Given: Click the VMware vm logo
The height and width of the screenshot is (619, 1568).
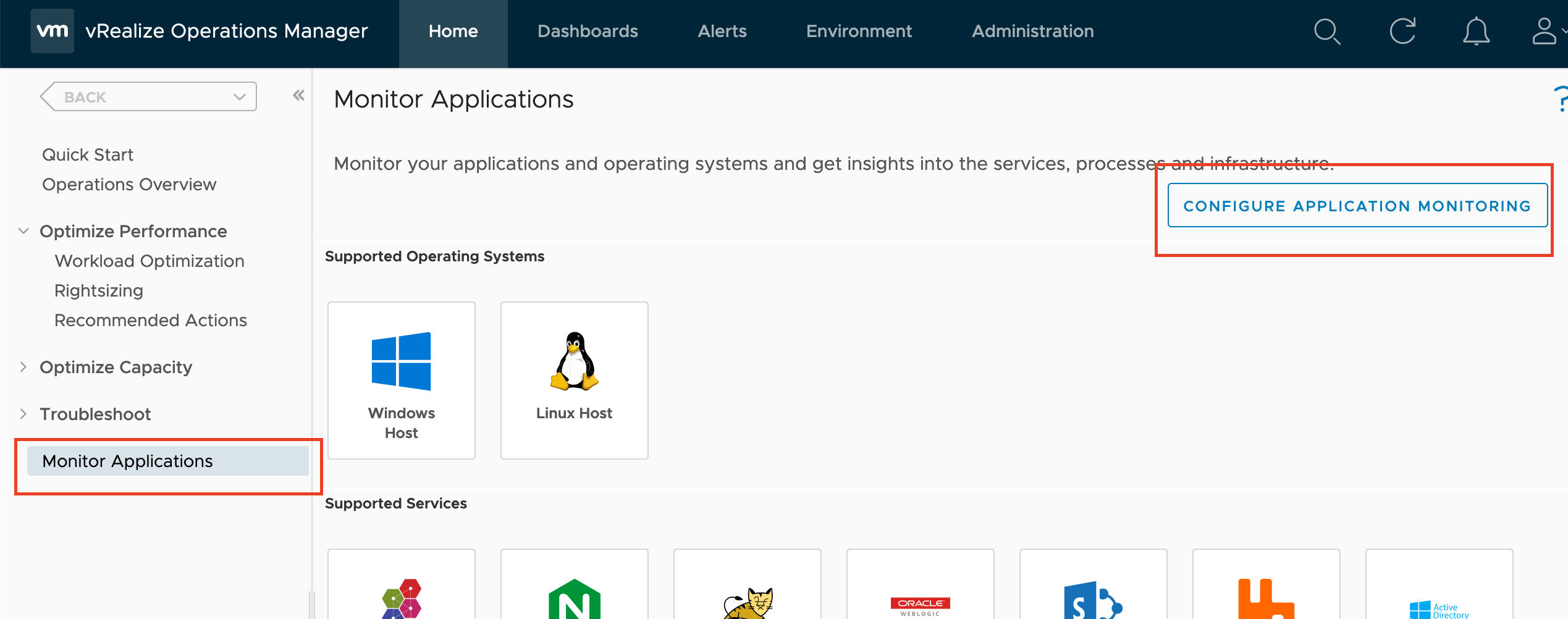Looking at the screenshot, I should (53, 31).
